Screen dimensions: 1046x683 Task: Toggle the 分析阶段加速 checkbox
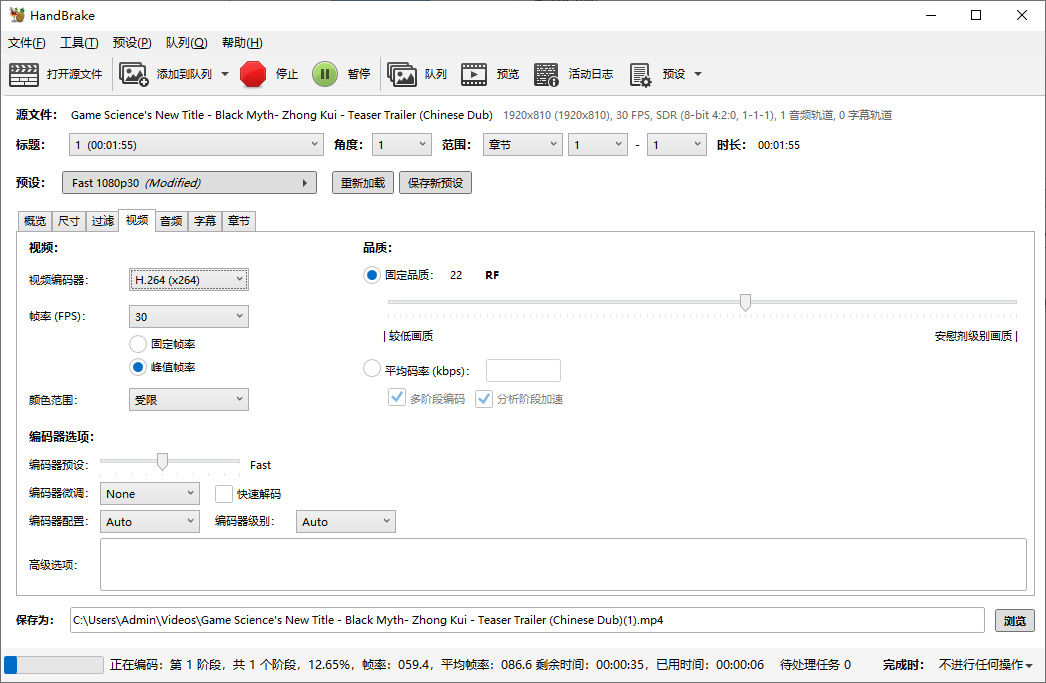484,399
